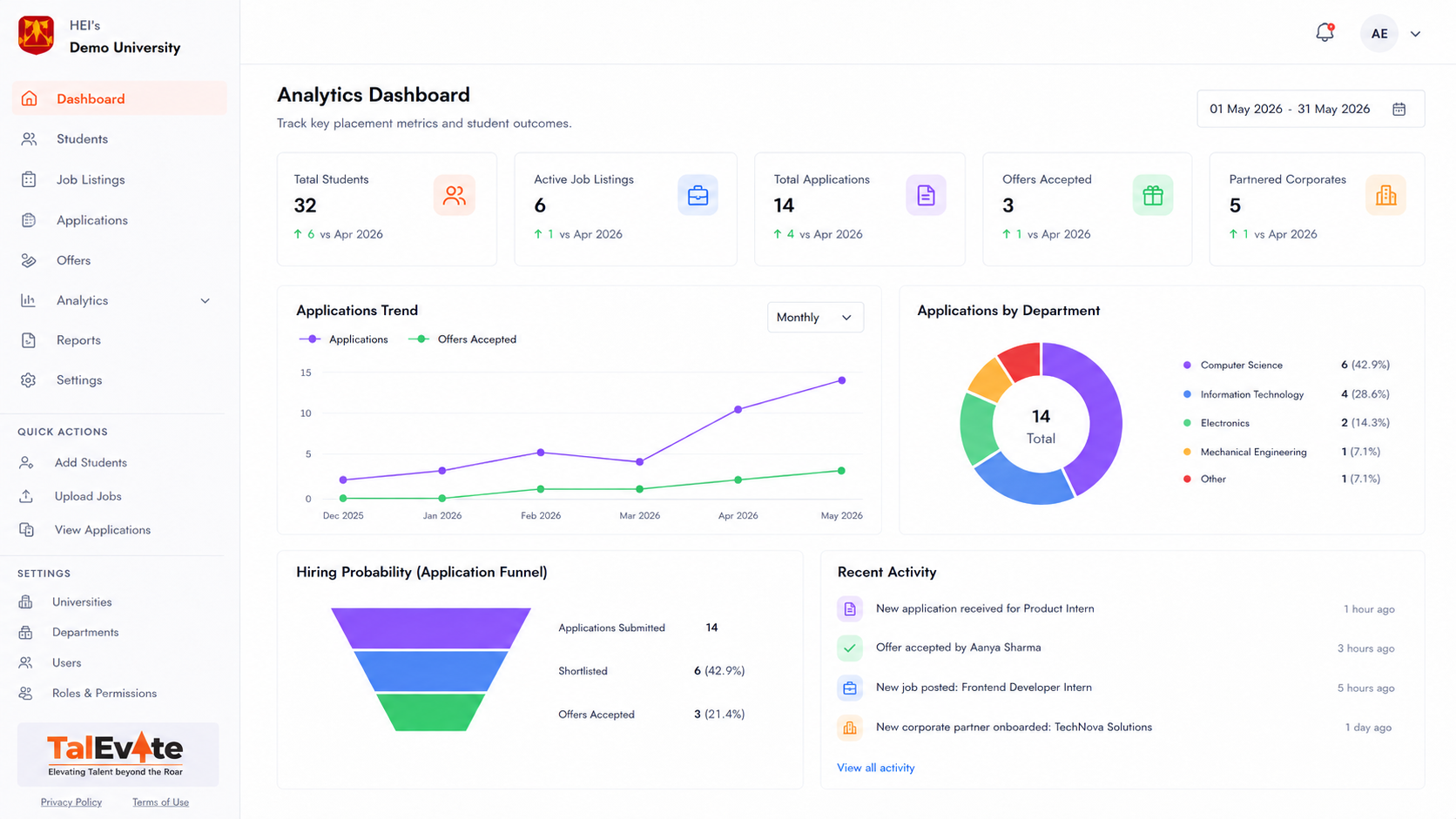Toggle the Offers Accepted legend series
The width and height of the screenshot is (1456, 819).
(x=462, y=339)
